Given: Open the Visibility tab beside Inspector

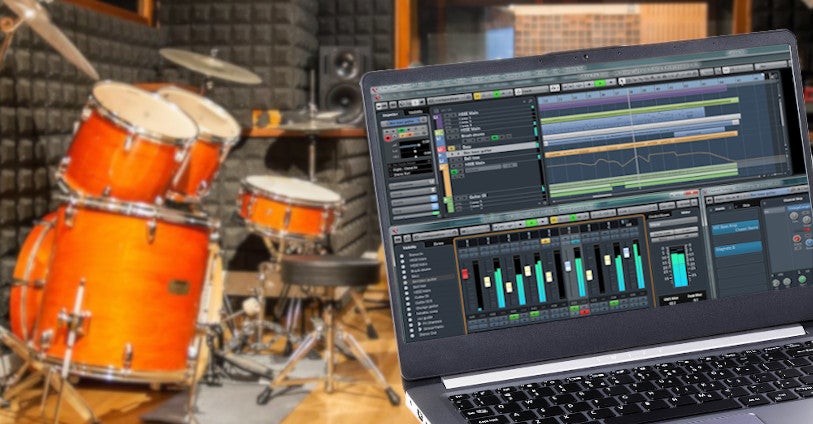Looking at the screenshot, I should coord(416,112).
